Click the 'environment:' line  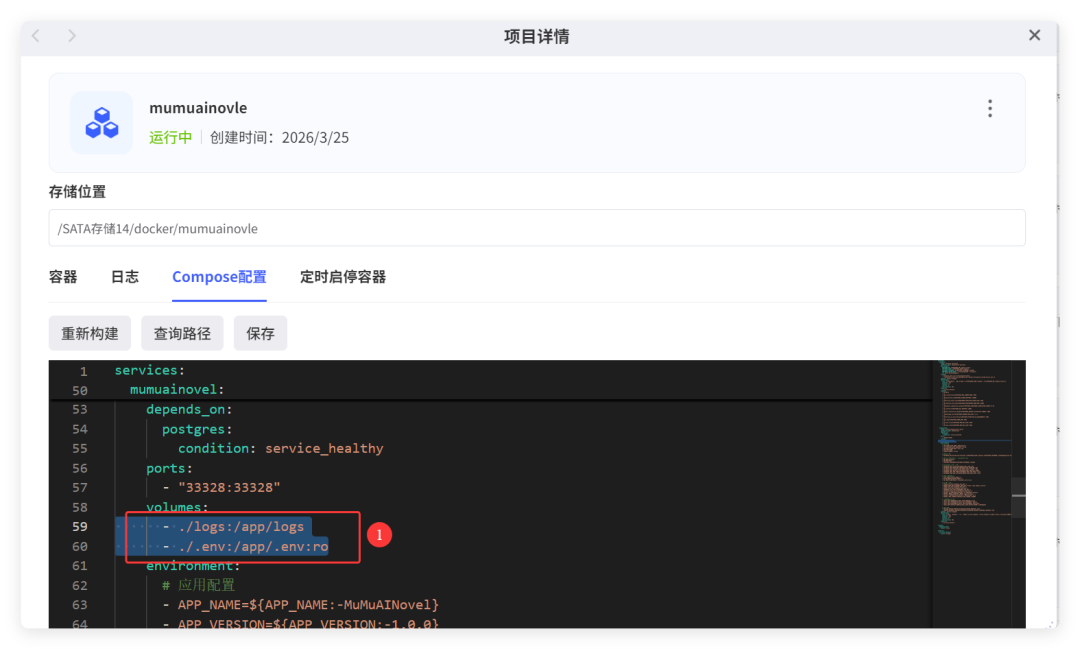click(x=193, y=566)
